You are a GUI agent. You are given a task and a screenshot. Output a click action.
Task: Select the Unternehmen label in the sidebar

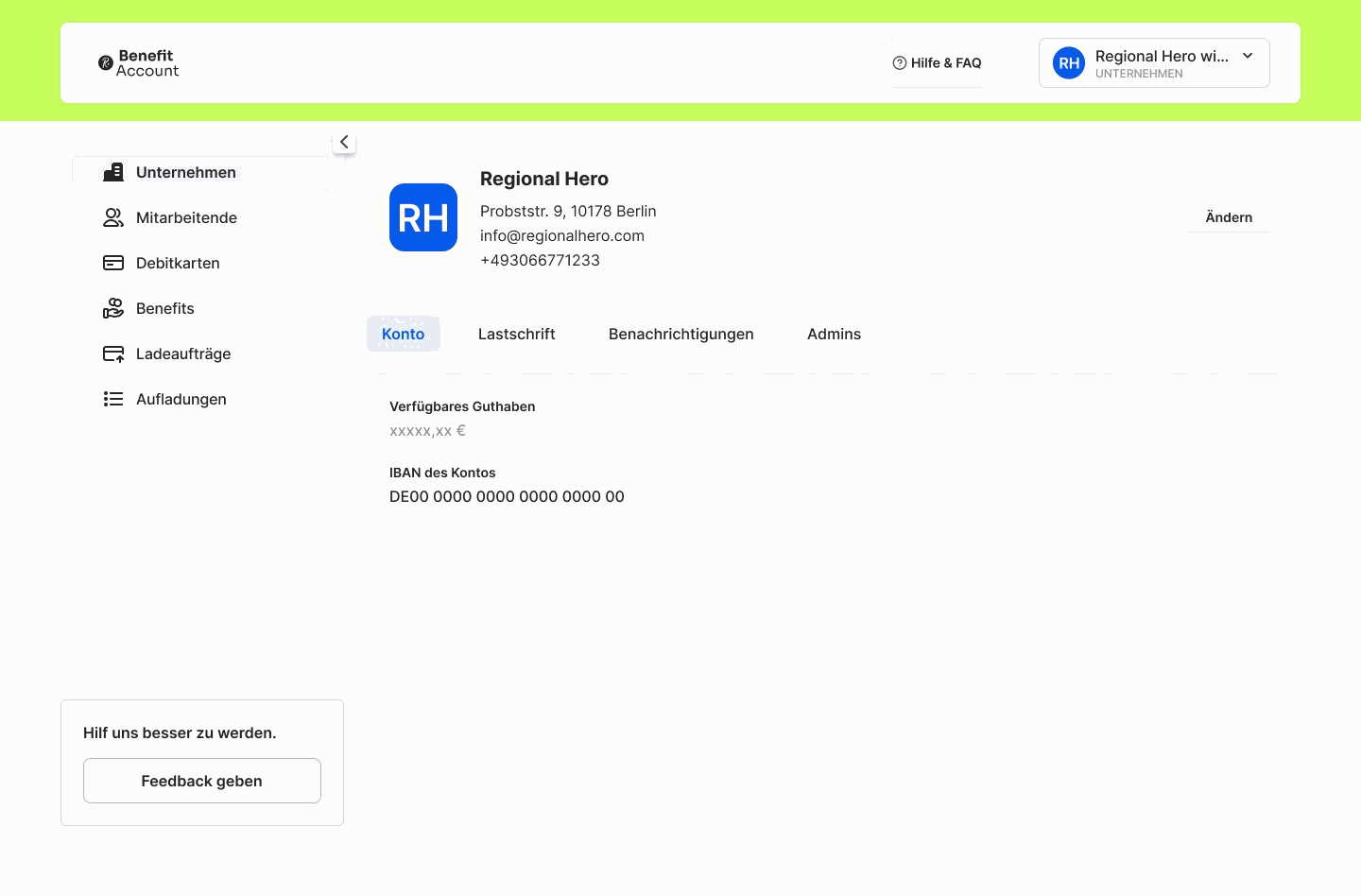(186, 172)
